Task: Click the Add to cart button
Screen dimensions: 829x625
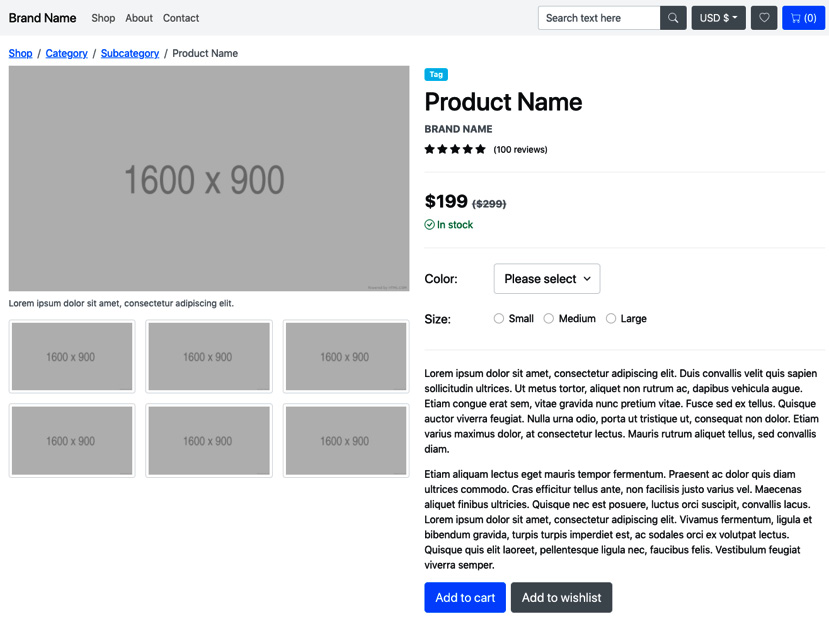Action: pos(464,597)
